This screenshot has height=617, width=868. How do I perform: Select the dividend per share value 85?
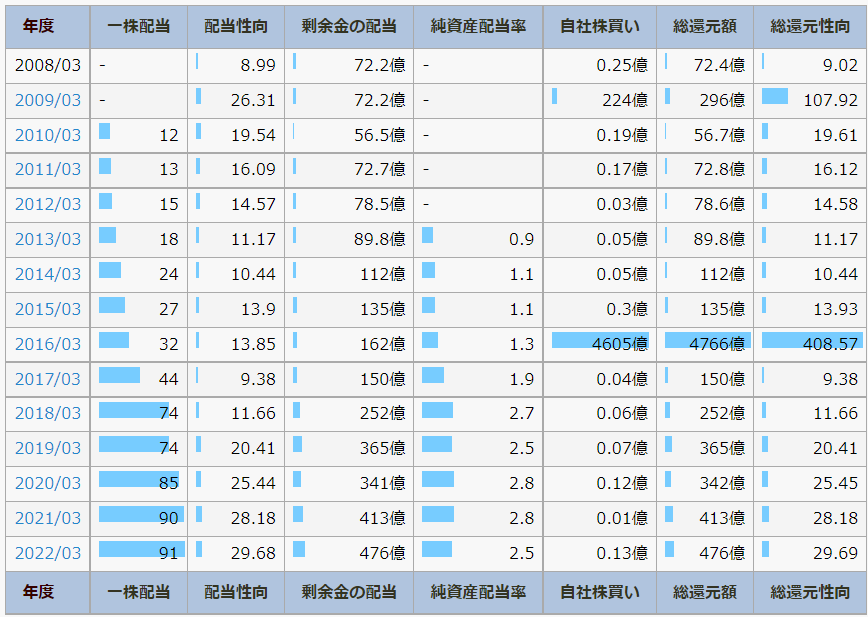click(x=168, y=483)
